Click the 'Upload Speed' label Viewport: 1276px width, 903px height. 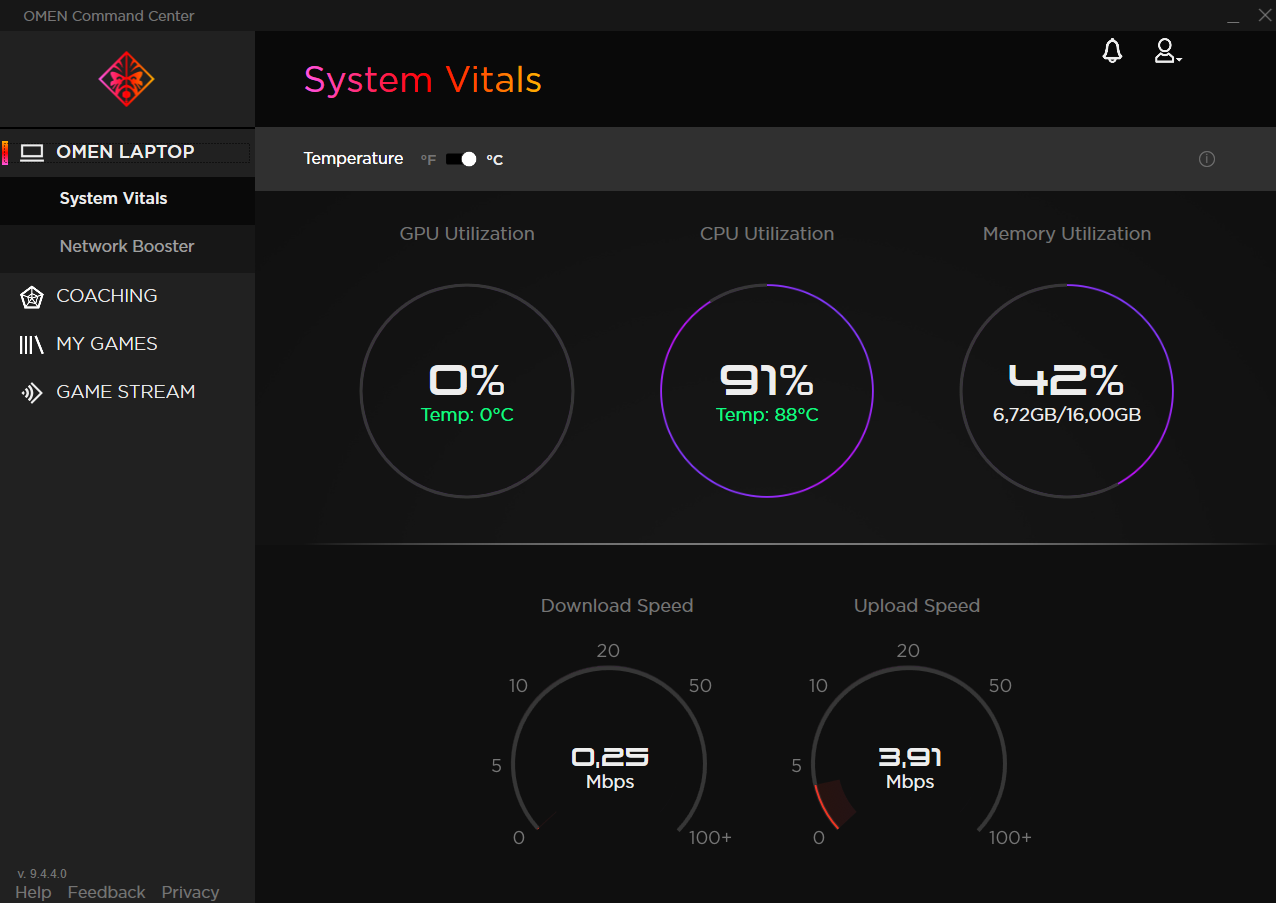917,606
